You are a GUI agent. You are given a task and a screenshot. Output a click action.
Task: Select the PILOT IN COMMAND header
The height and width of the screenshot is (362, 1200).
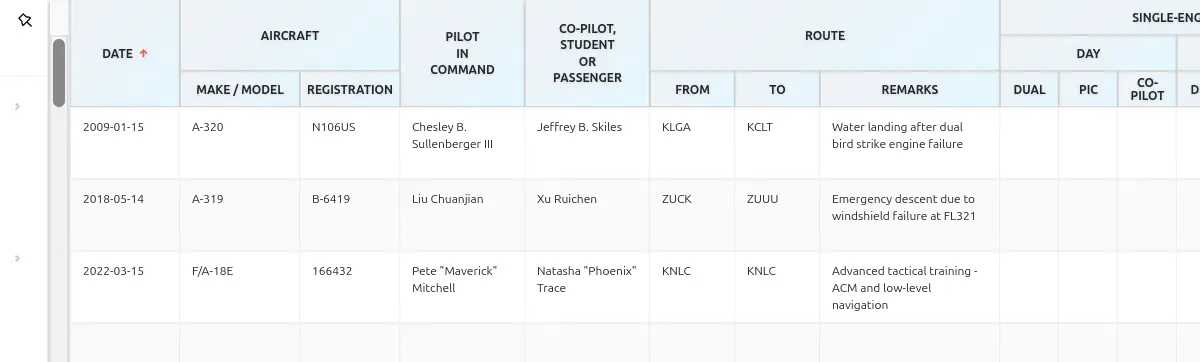[462, 53]
